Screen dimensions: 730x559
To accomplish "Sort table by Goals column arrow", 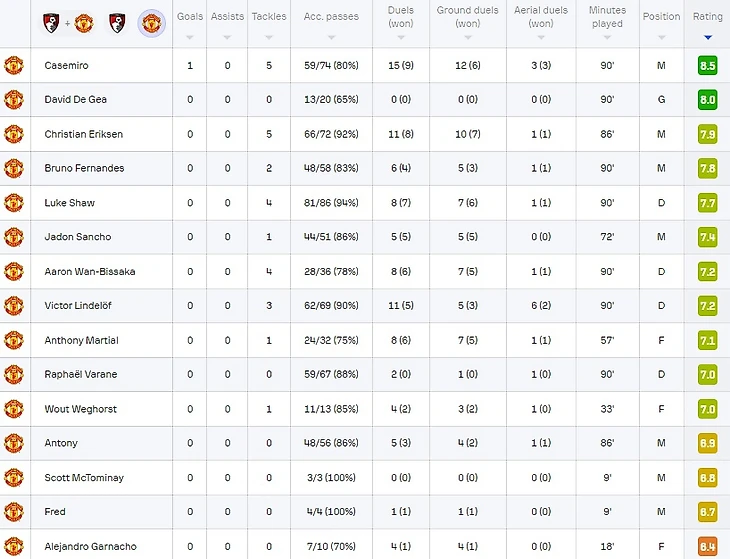I will 190,37.
